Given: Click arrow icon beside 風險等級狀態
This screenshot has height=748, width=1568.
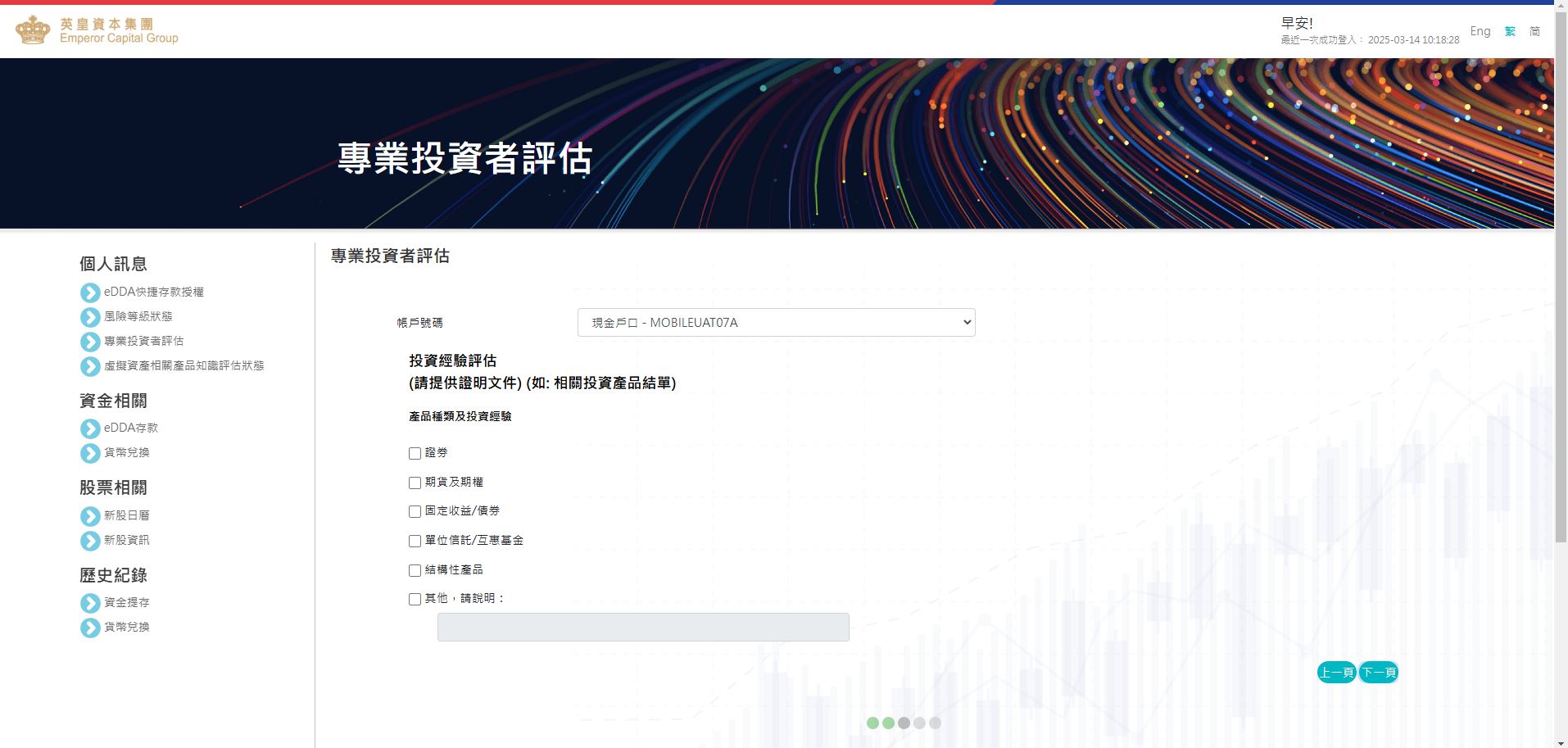Looking at the screenshot, I should [x=90, y=317].
